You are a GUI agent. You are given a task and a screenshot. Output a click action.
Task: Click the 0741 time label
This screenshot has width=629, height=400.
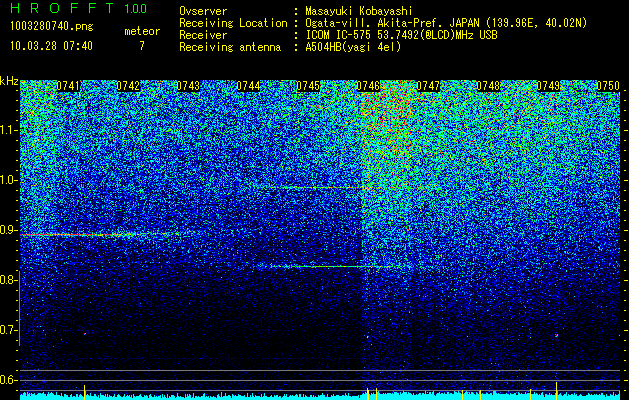[x=68, y=86]
